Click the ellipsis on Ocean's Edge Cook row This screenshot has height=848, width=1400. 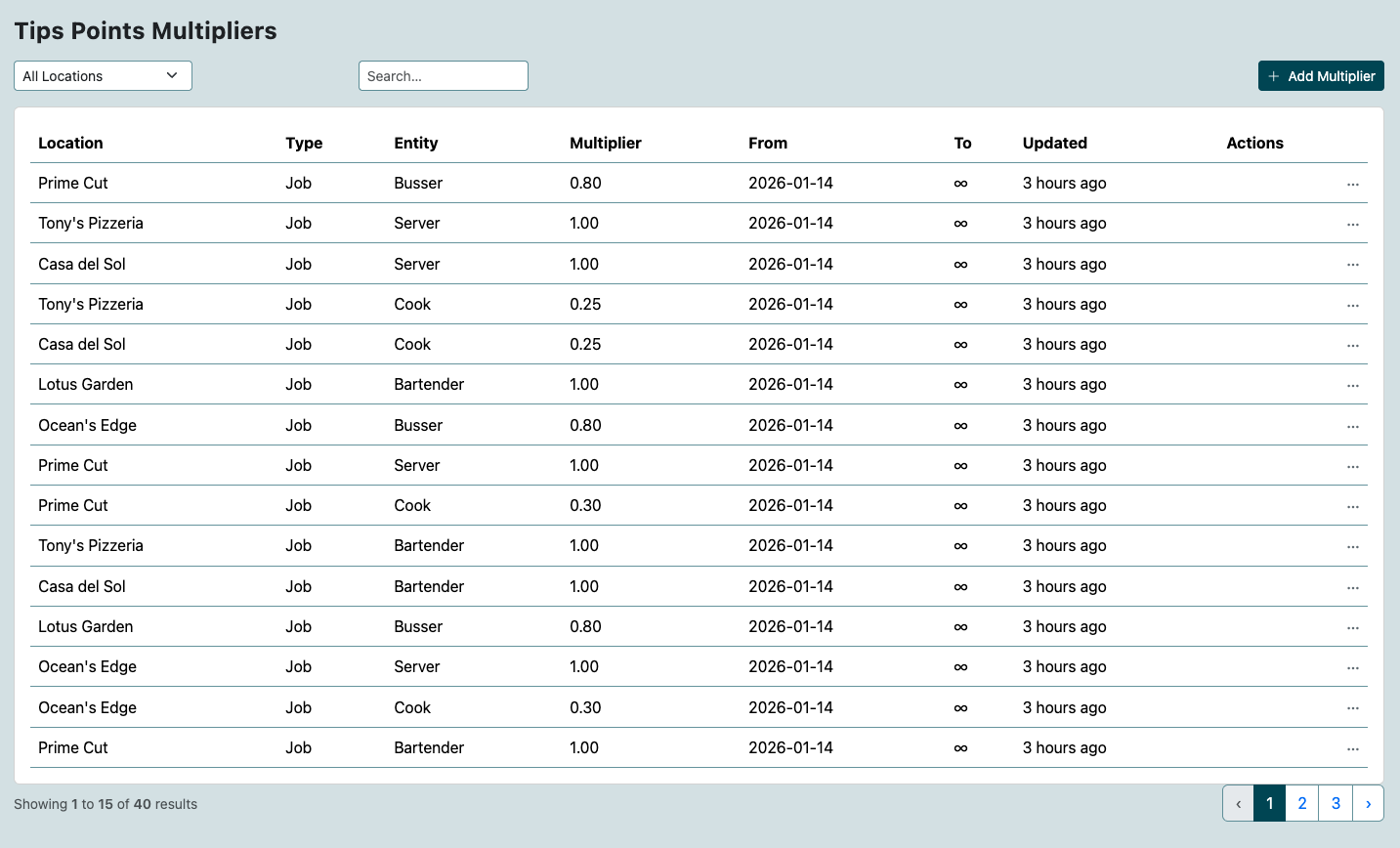[1353, 707]
